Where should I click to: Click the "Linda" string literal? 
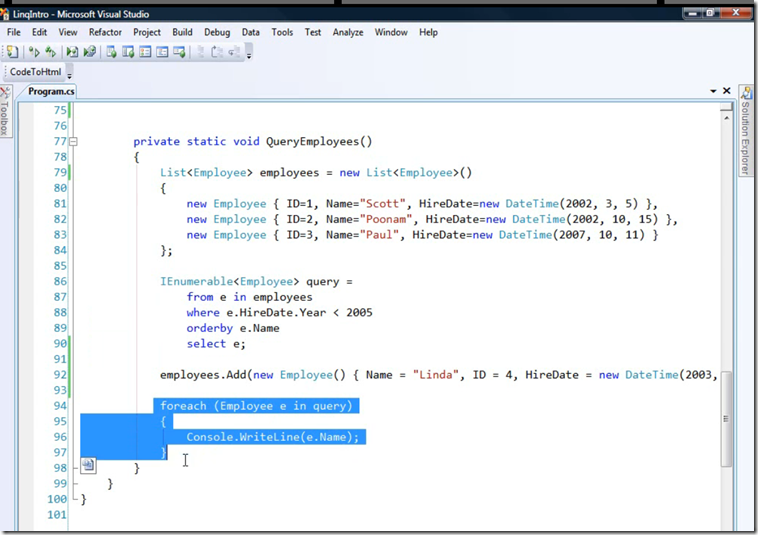tap(436, 375)
